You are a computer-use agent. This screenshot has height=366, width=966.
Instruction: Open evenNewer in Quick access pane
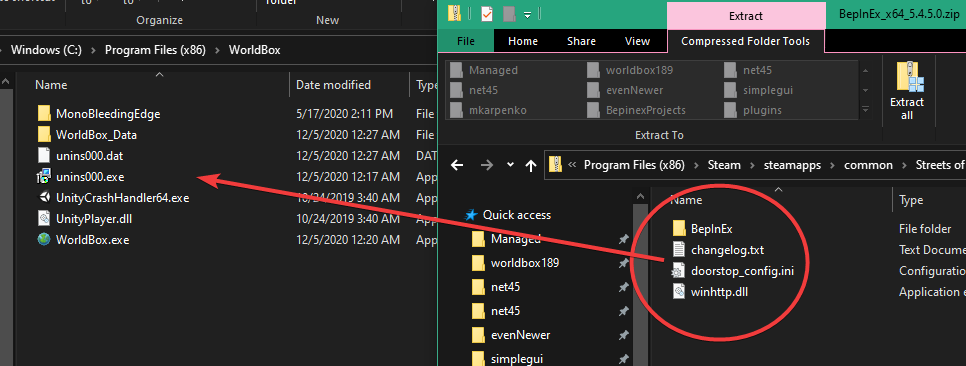tap(521, 335)
